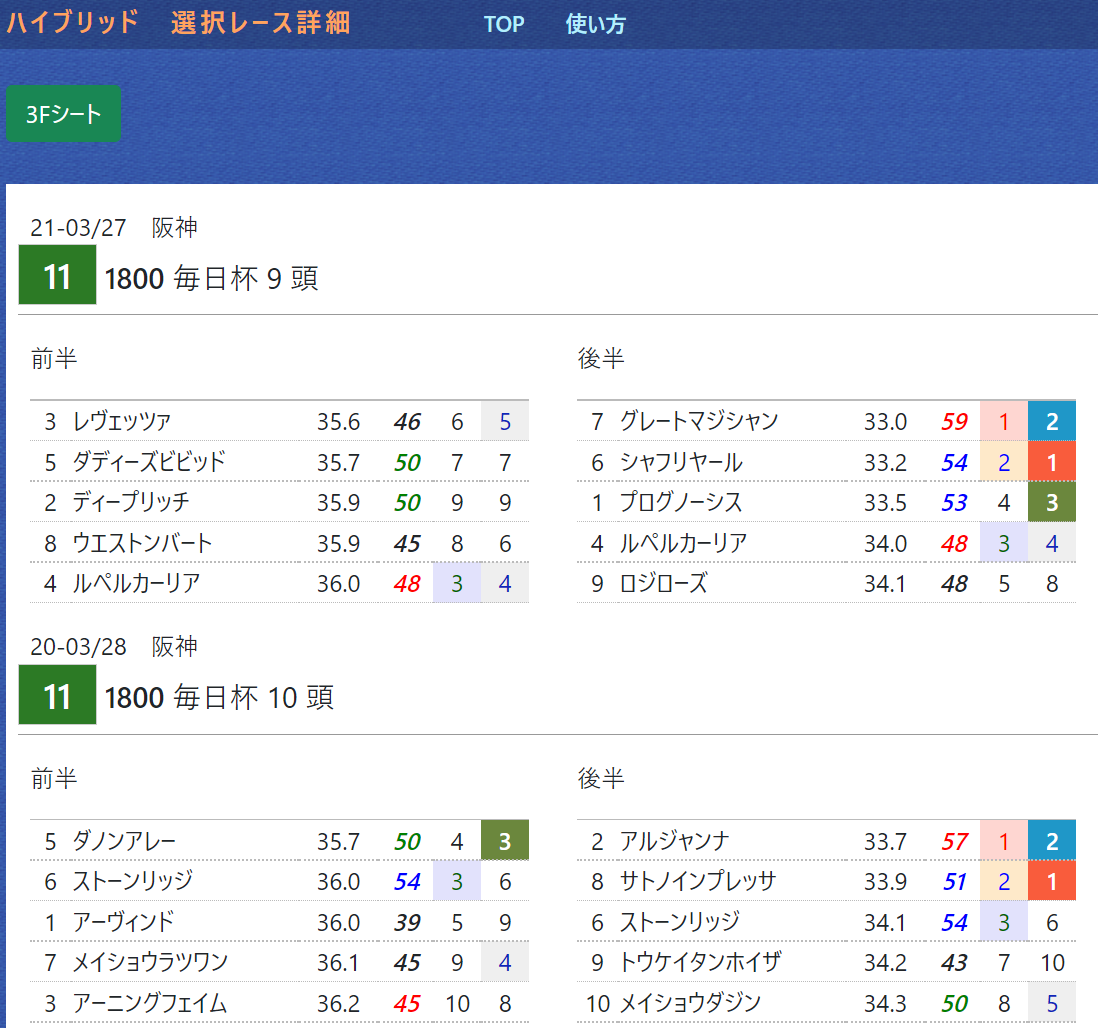Screen dimensions: 1098x1028
Task: Select ルペルカーリア in the 前半 table
Action: [x=137, y=583]
